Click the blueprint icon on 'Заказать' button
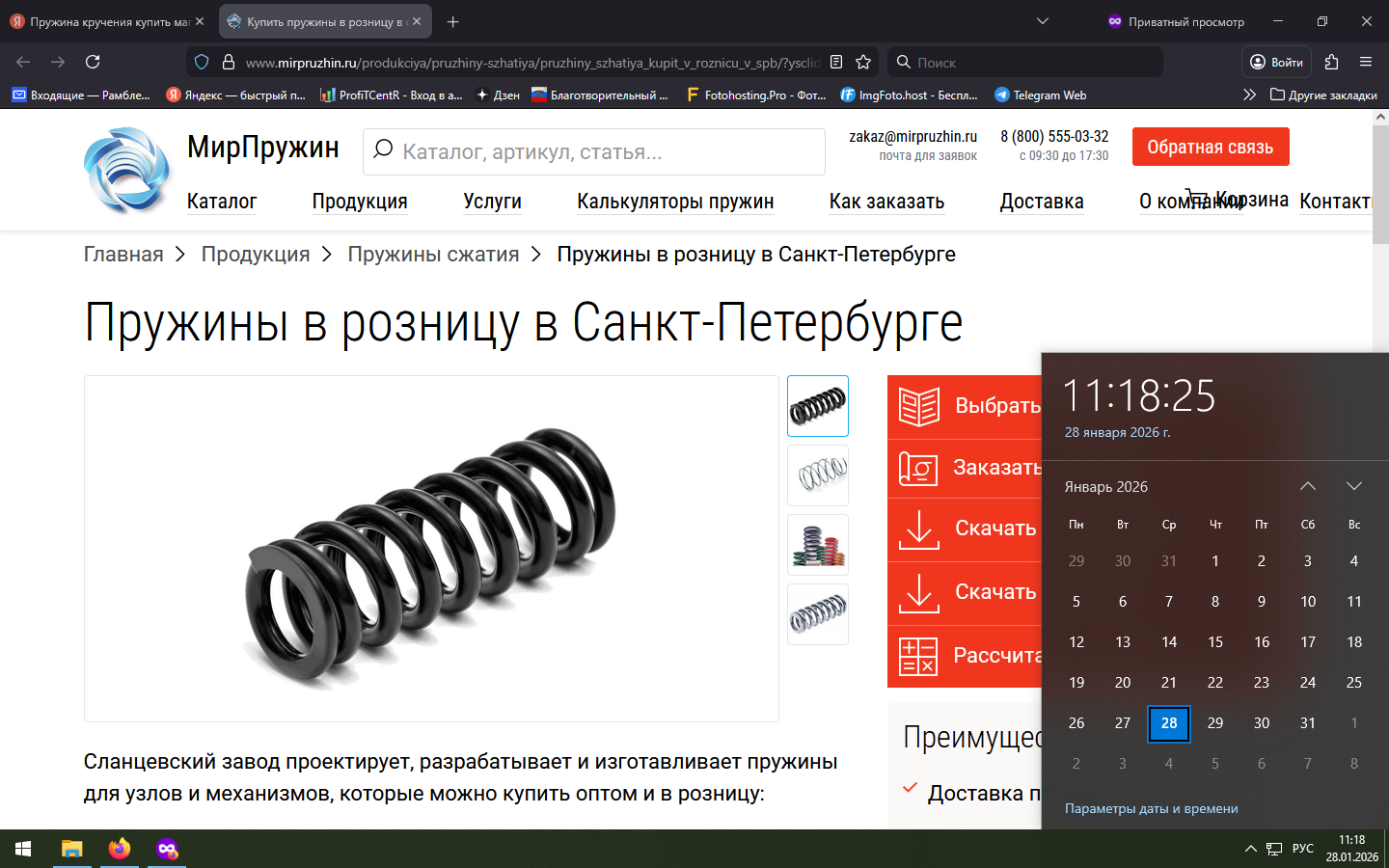Viewport: 1389px width, 868px height. coord(918,469)
